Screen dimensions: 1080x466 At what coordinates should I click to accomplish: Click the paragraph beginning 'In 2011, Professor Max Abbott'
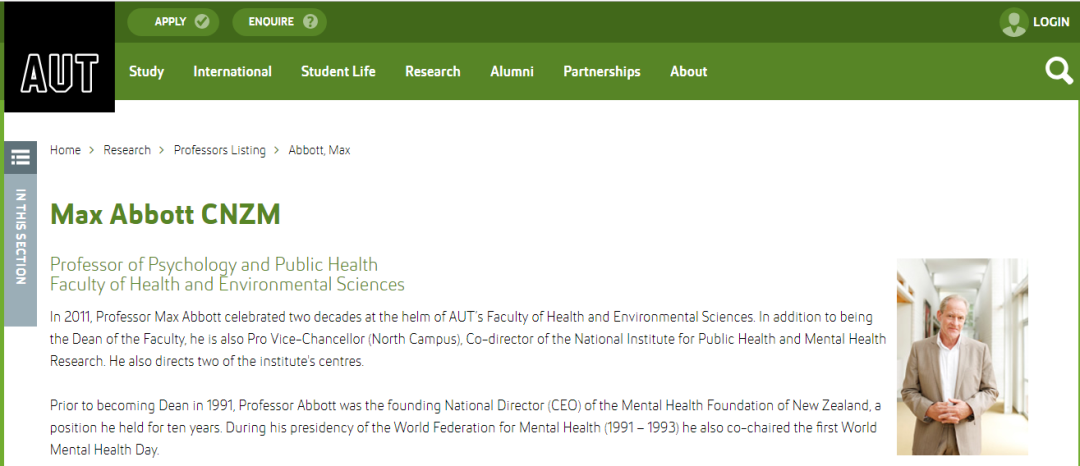click(x=468, y=339)
